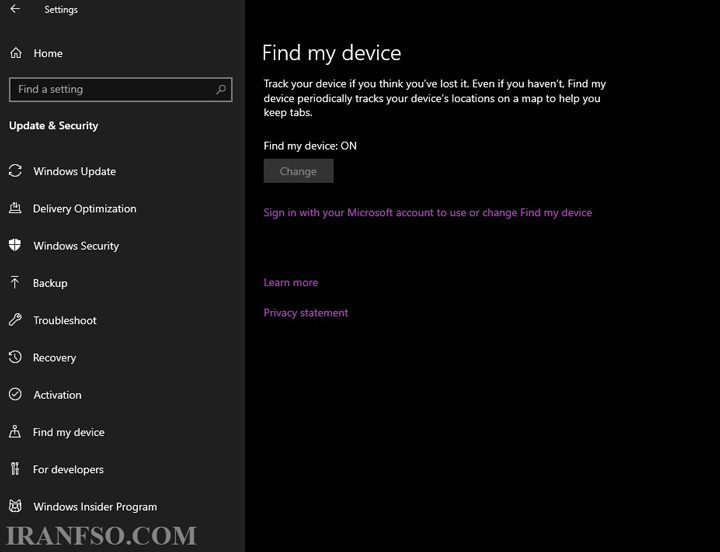Click the magnifier icon in search box
This screenshot has width=720, height=552.
pos(221,89)
